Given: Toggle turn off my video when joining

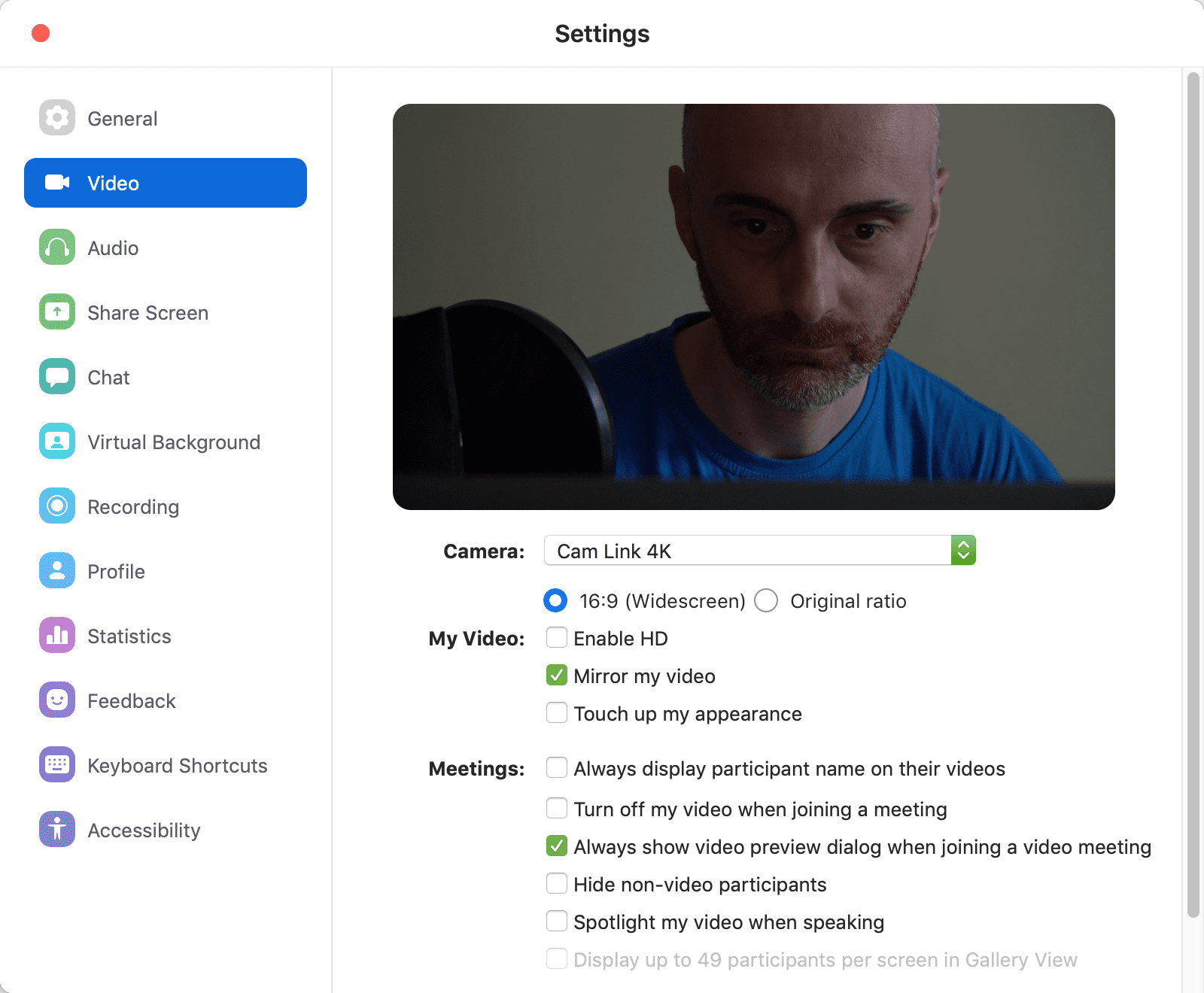Looking at the screenshot, I should [557, 809].
